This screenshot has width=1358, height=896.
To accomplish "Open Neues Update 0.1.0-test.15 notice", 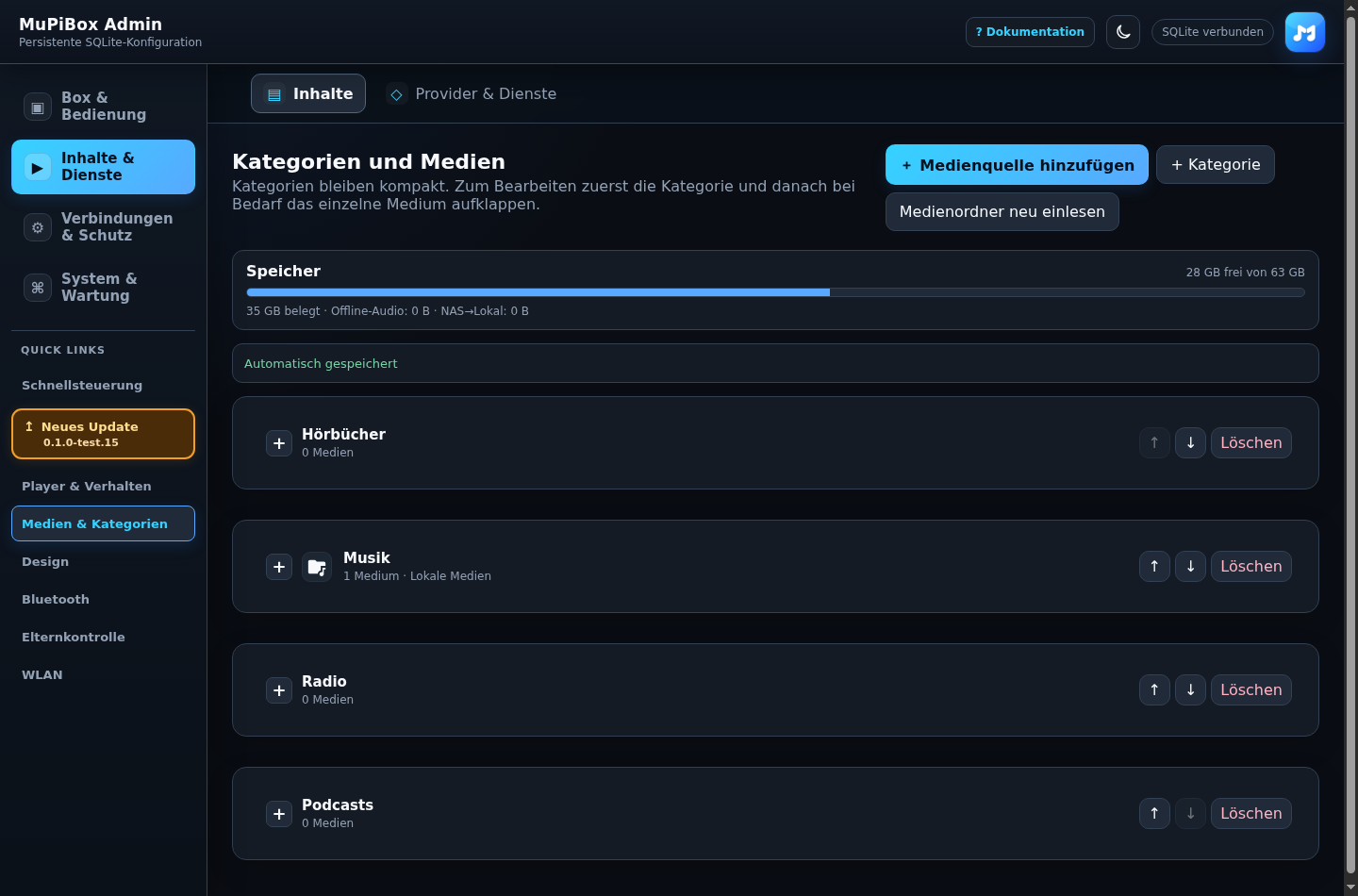I will pyautogui.click(x=104, y=434).
